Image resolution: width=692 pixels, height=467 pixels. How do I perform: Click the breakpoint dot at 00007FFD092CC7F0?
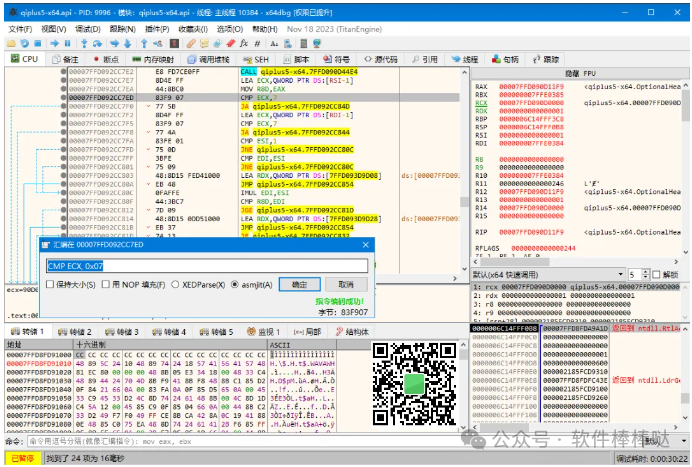pos(64,106)
